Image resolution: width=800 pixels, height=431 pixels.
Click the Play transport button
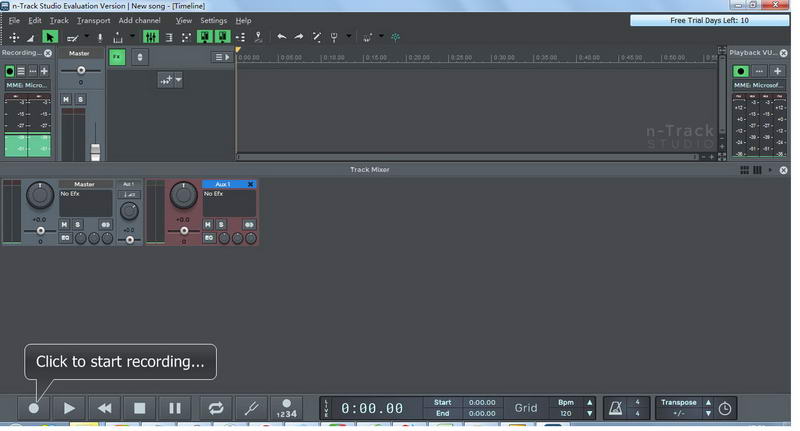pyautogui.click(x=69, y=408)
